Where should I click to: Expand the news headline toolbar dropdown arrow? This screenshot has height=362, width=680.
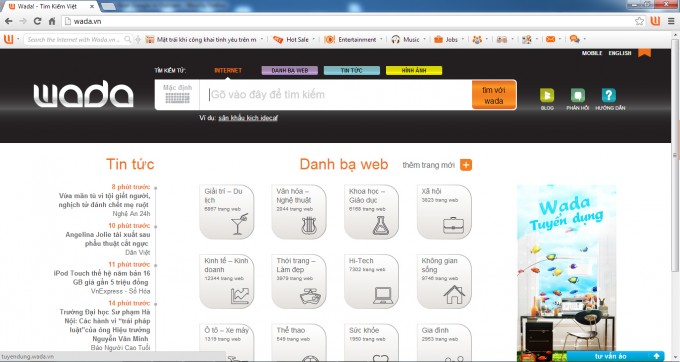(x=262, y=39)
